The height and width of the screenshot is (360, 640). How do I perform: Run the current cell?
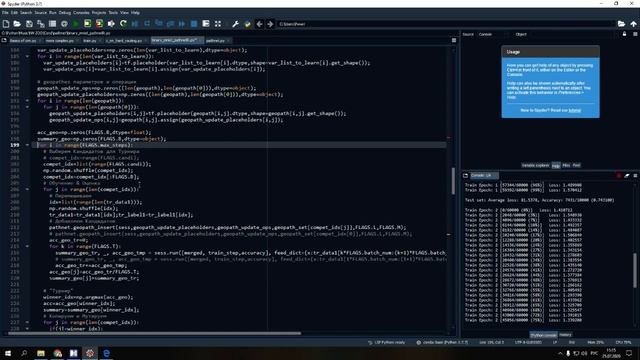[x=87, y=24]
